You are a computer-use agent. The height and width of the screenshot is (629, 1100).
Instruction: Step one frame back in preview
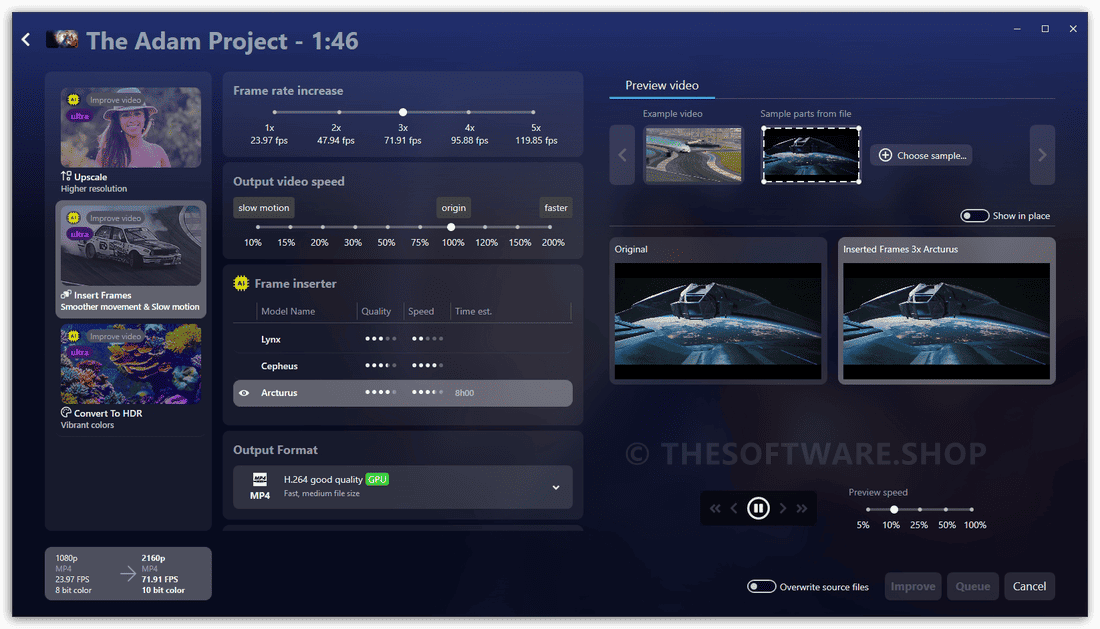point(734,508)
